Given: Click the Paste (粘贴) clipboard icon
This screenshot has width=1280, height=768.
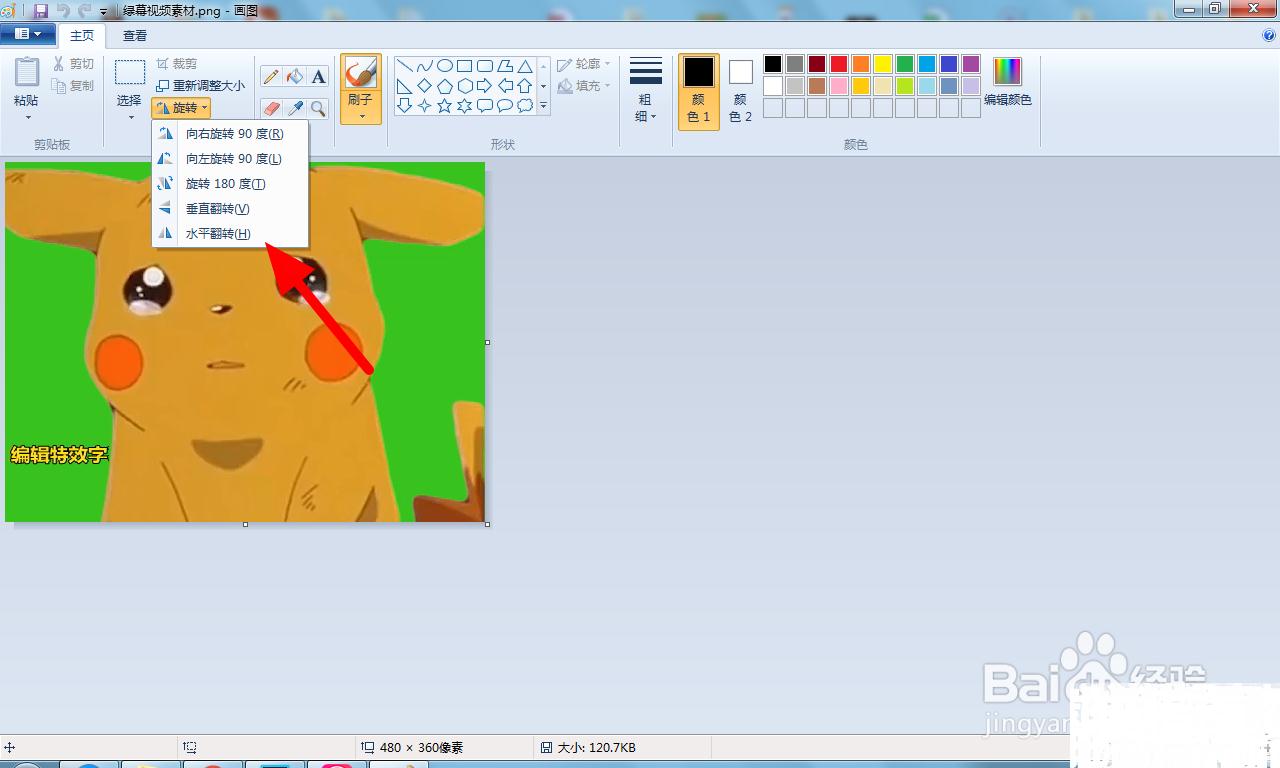Looking at the screenshot, I should 27,74.
